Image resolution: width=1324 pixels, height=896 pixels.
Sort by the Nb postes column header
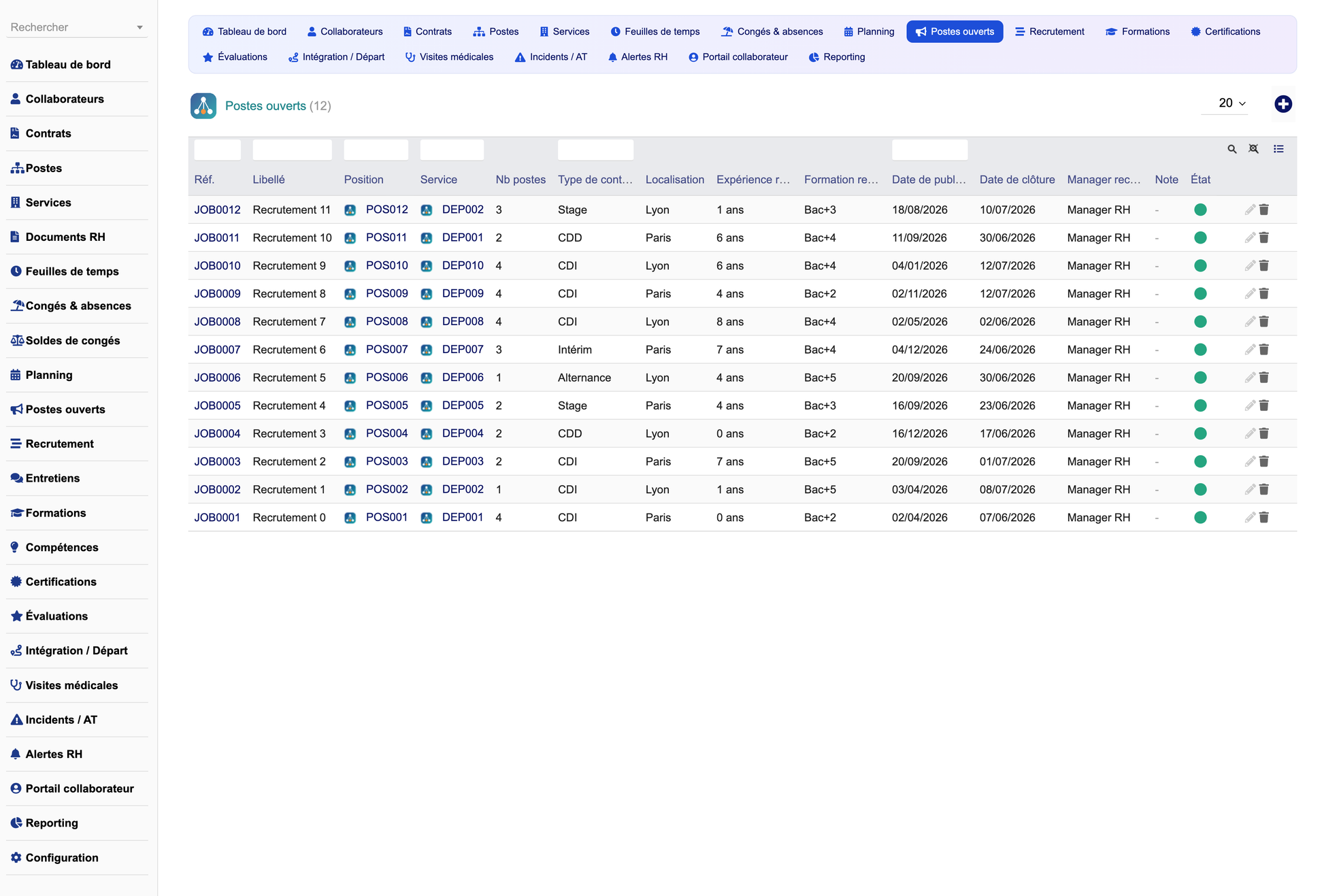[520, 180]
